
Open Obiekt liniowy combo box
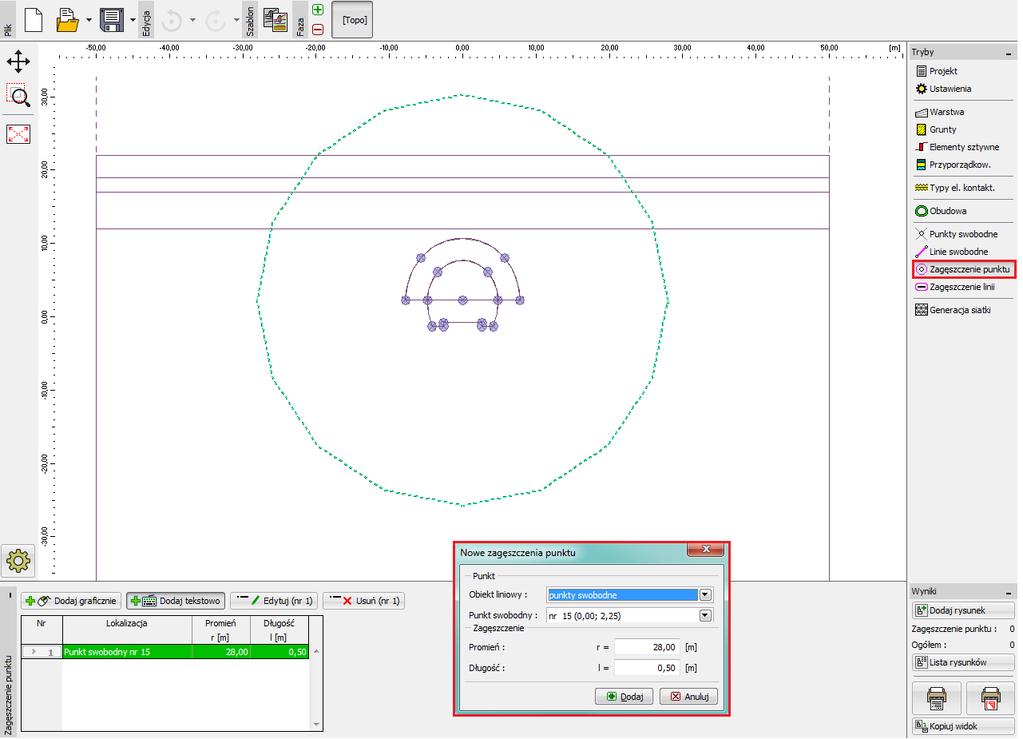pyautogui.click(x=630, y=595)
